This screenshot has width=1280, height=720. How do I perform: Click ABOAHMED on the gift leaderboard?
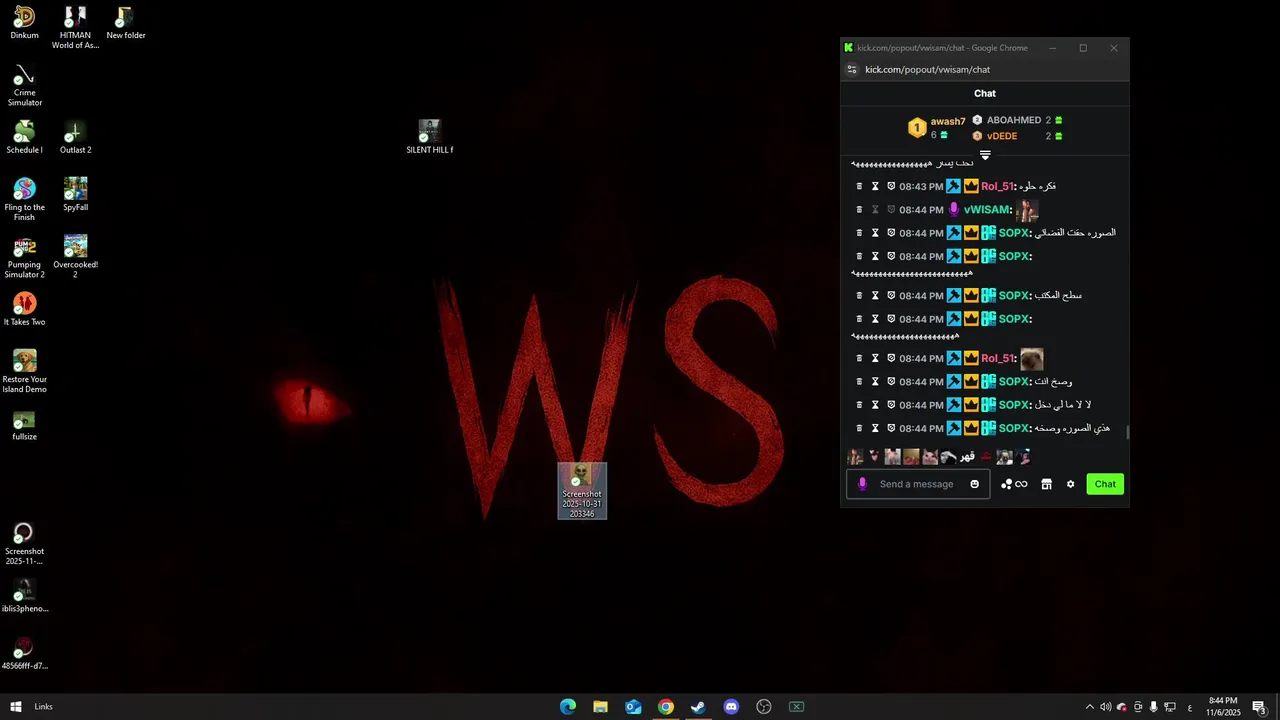[x=1014, y=120]
